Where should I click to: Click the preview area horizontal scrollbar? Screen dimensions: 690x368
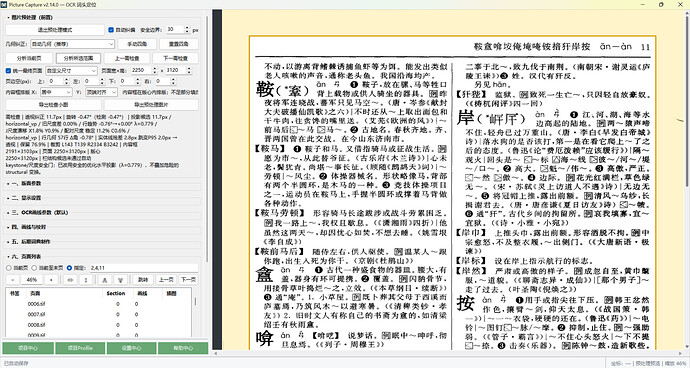(x=449, y=353)
